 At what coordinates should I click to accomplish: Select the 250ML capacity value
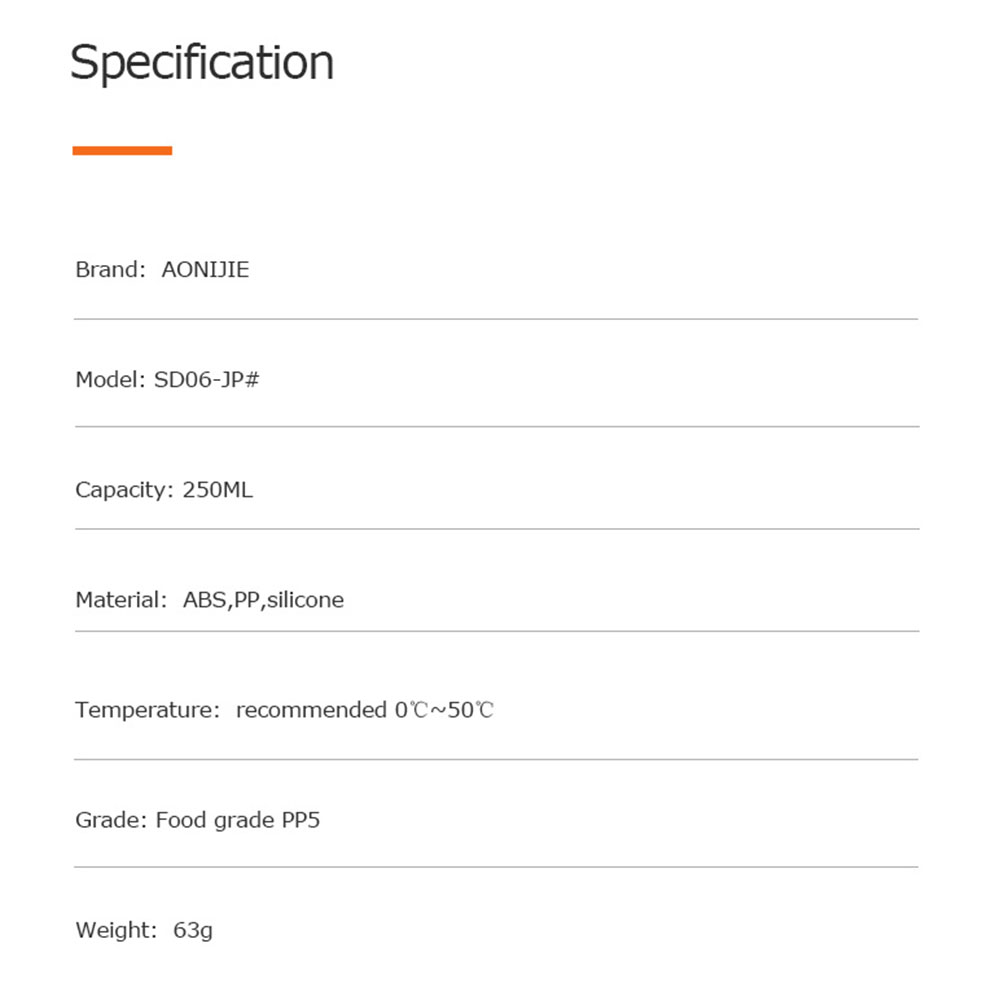point(218,490)
